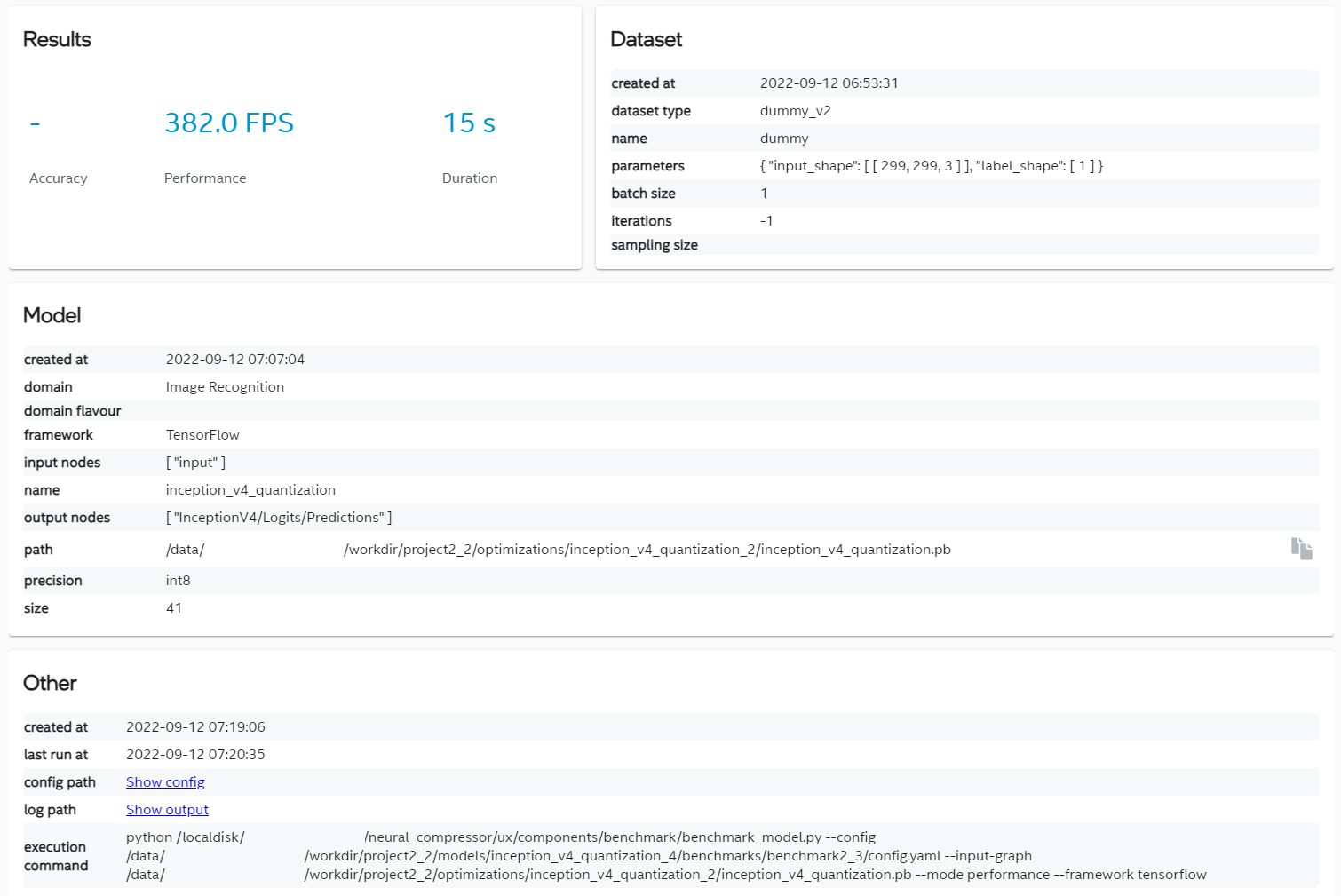Open the Show output link
1341x896 pixels.
coord(167,809)
